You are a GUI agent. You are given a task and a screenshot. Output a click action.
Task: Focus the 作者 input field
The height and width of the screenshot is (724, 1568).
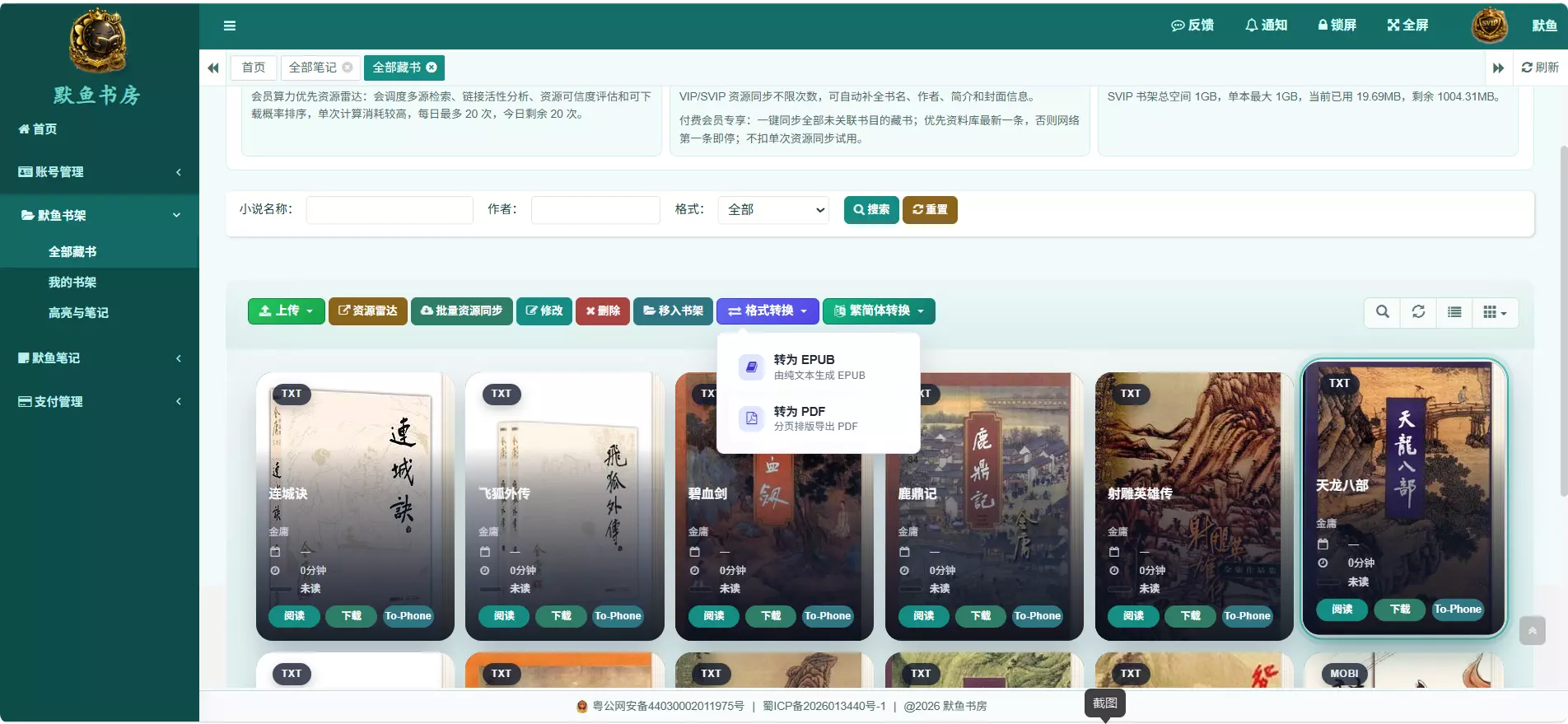[595, 210]
